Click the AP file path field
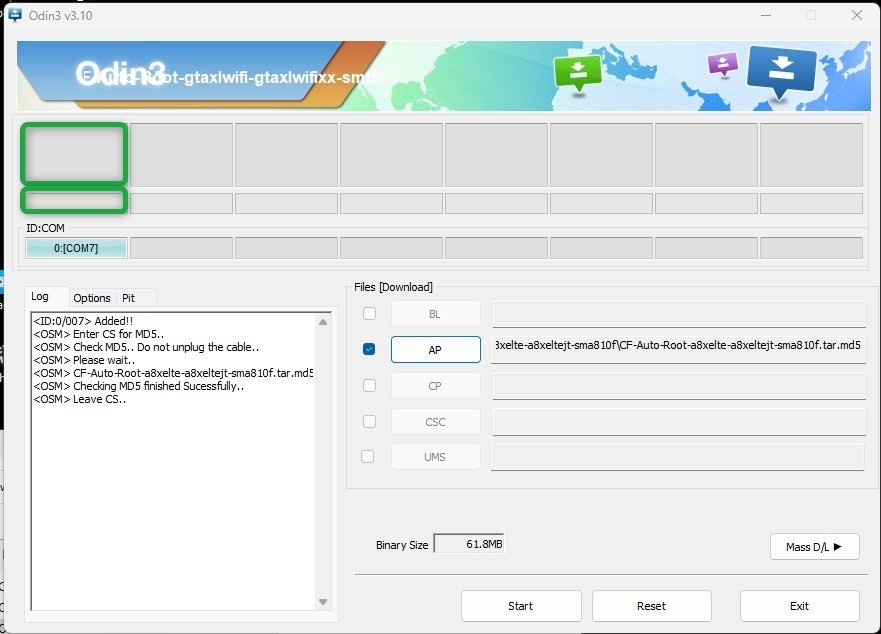Screen dimensions: 881x634 [x=678, y=347]
